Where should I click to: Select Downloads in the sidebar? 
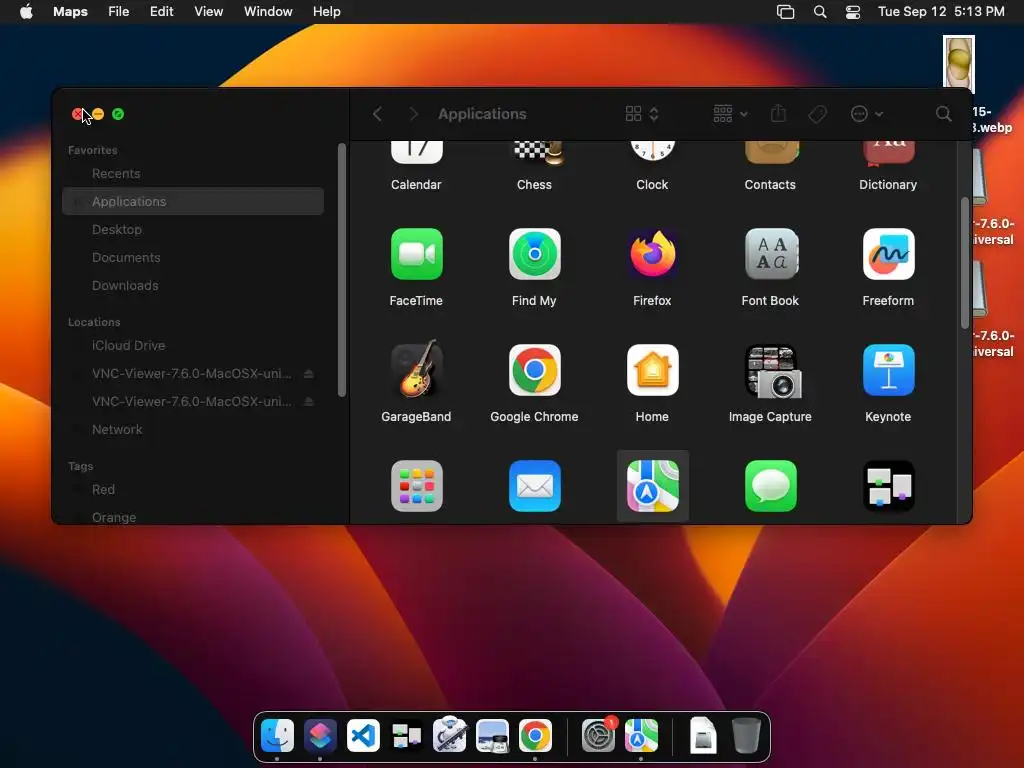click(x=193, y=285)
